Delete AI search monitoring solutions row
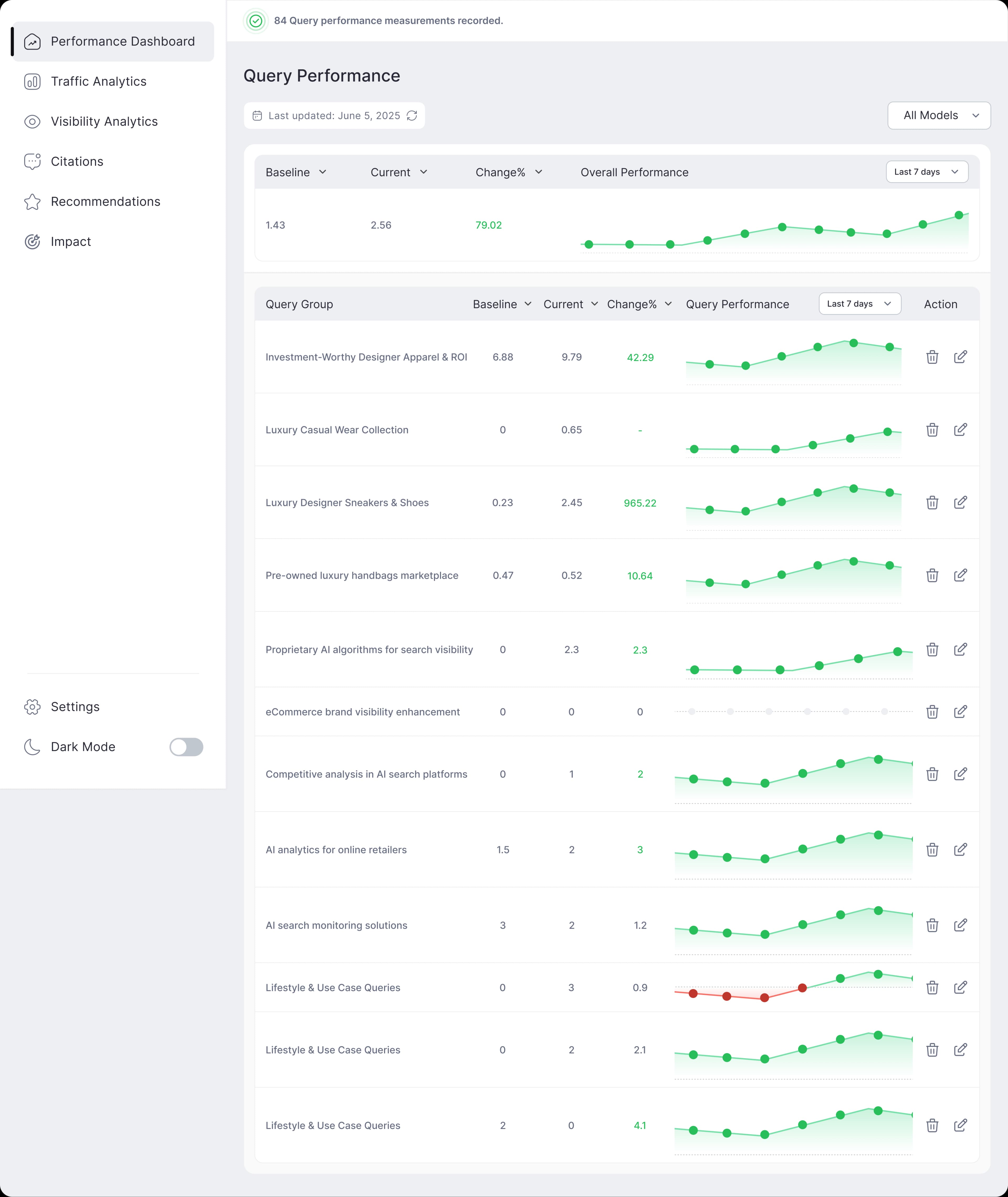Screen dimensions: 1008x1197 (x=932, y=925)
